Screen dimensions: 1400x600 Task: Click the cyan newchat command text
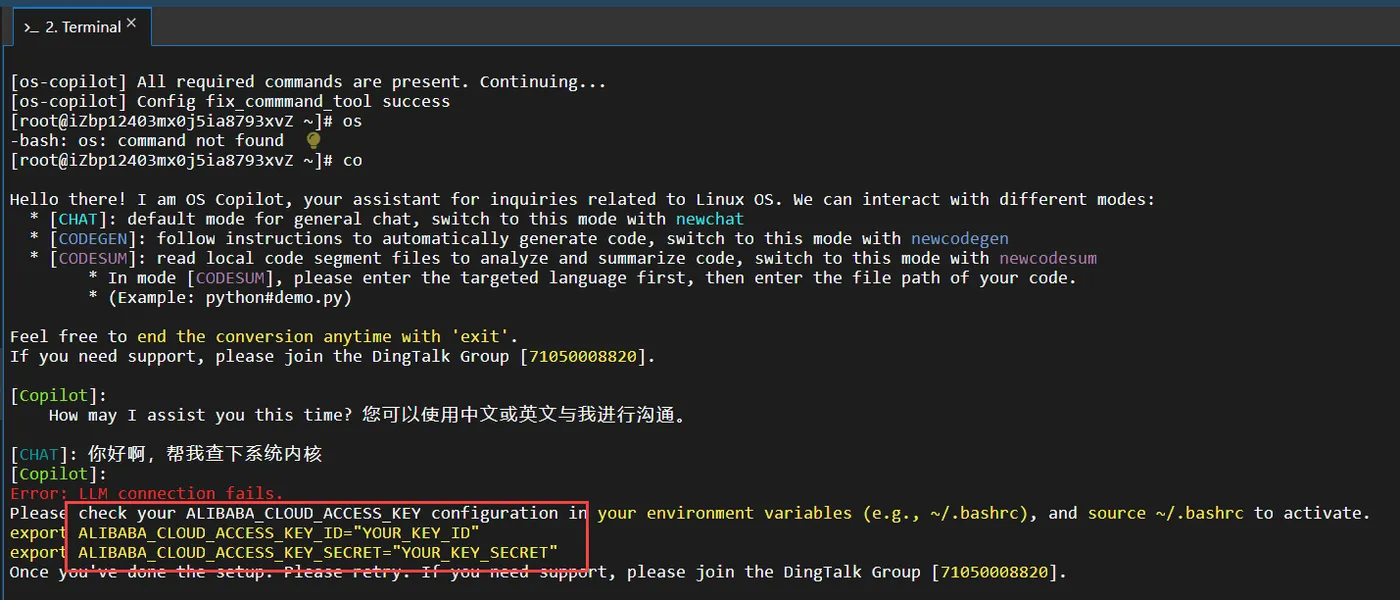710,219
